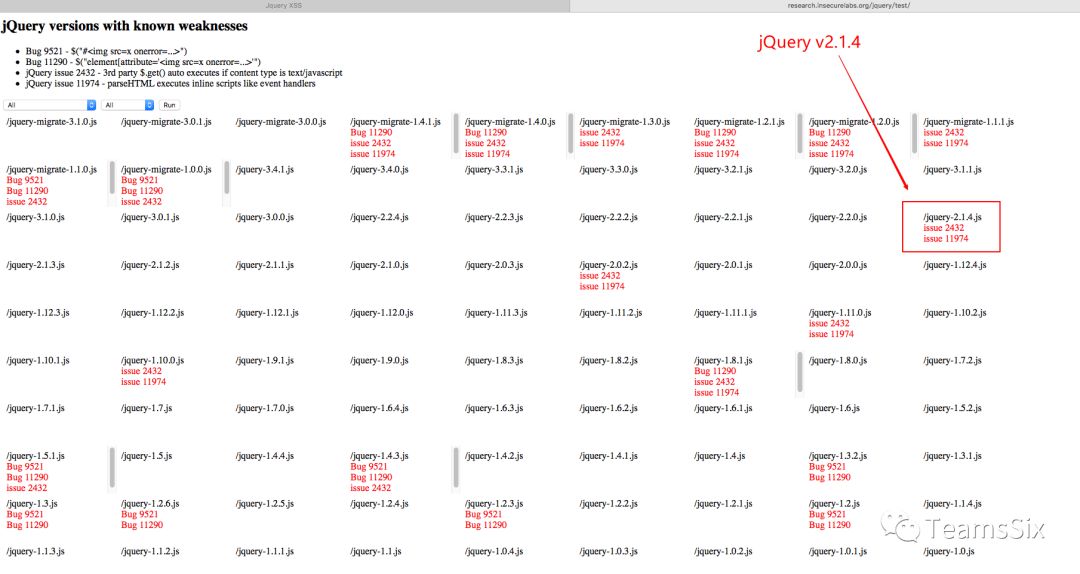Click the Run button
The width and height of the screenshot is (1080, 574).
169,105
